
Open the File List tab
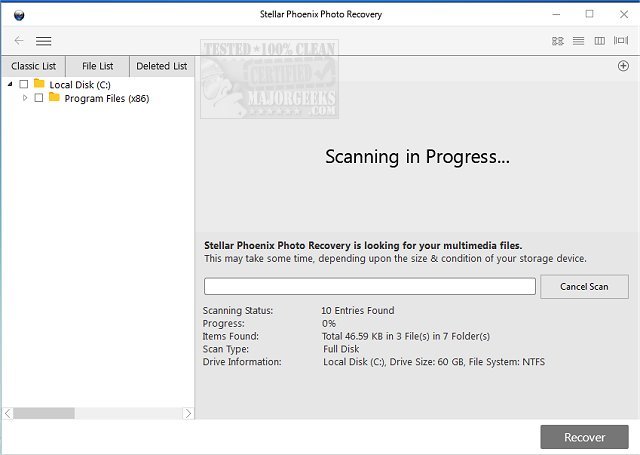click(98, 66)
